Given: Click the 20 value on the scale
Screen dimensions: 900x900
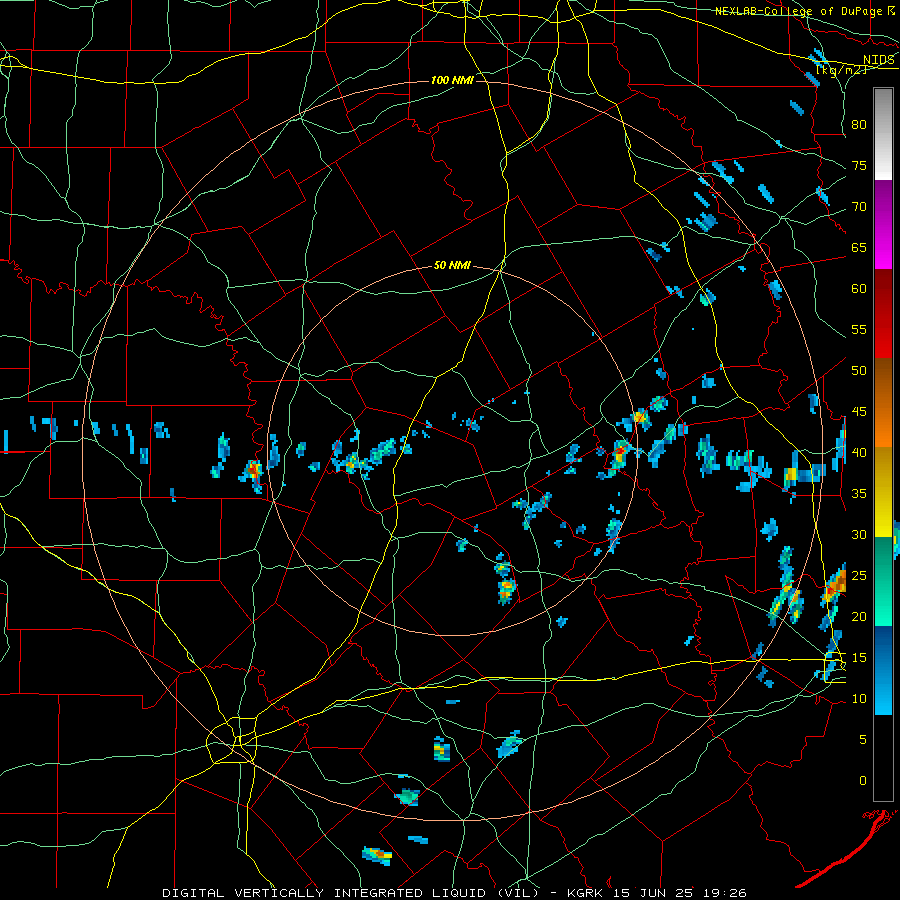Looking at the screenshot, I should point(859,616).
